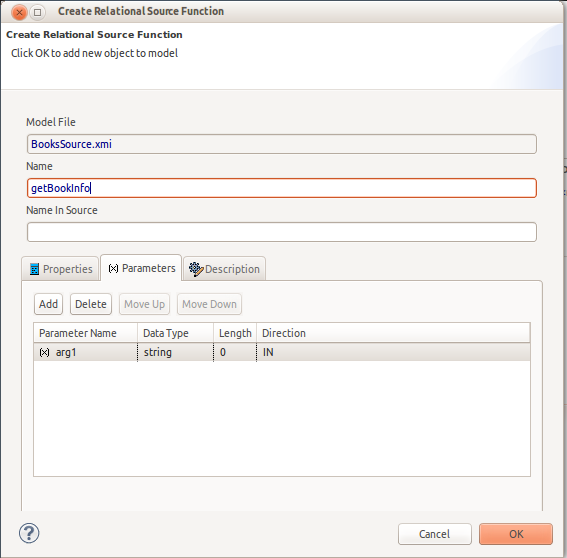
Task: Click the Parameter Name column header
Action: 86,333
